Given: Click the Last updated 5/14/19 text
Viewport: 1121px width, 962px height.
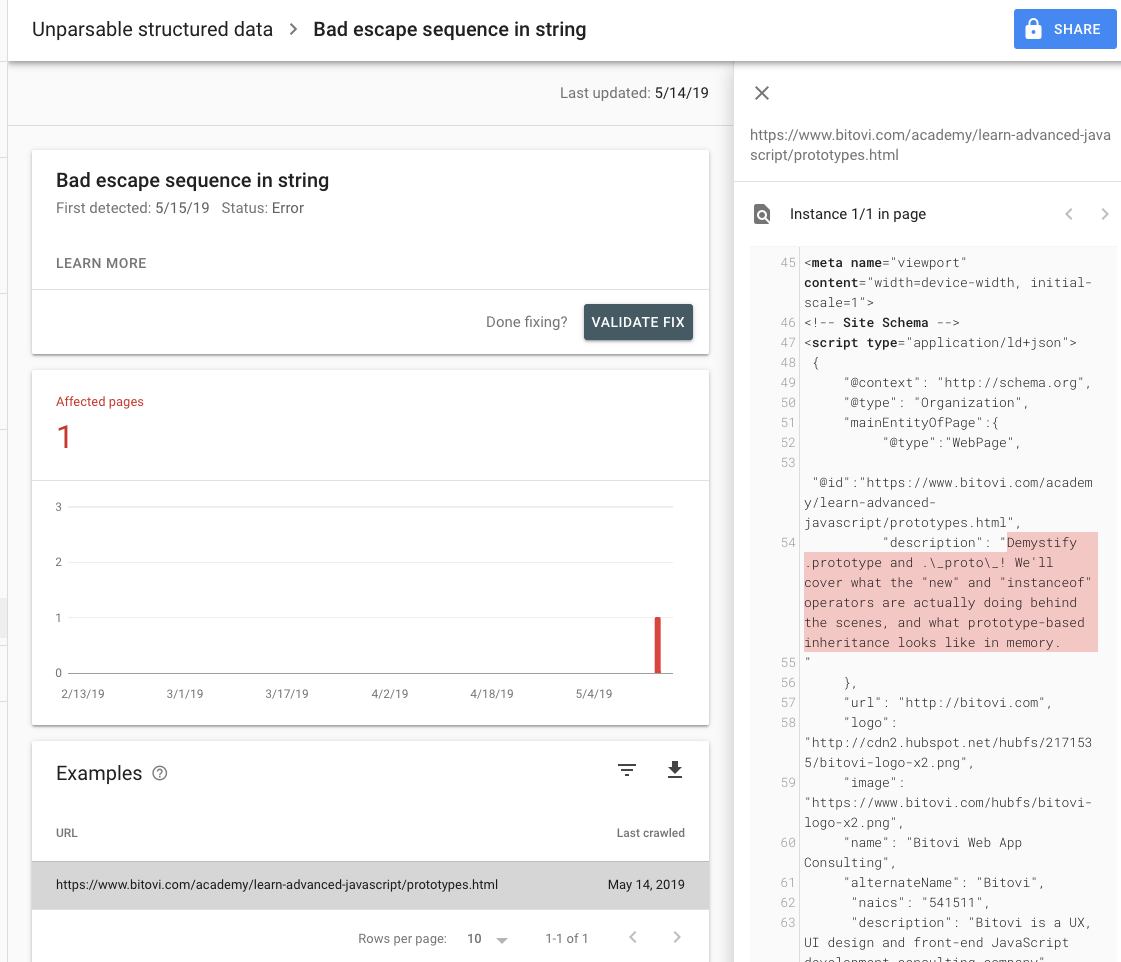Looking at the screenshot, I should click(634, 93).
